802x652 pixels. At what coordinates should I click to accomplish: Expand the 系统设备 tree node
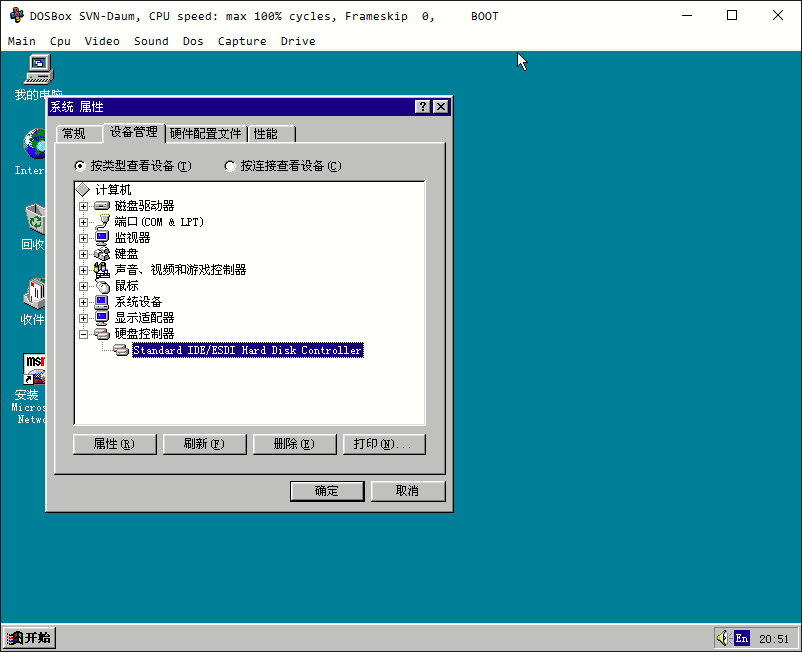click(x=83, y=302)
